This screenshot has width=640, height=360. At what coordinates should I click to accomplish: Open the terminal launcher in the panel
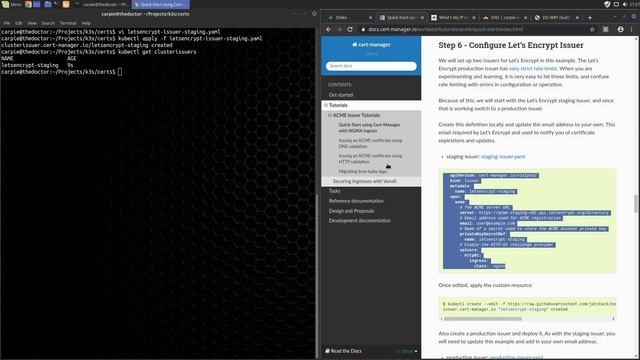[56, 4]
